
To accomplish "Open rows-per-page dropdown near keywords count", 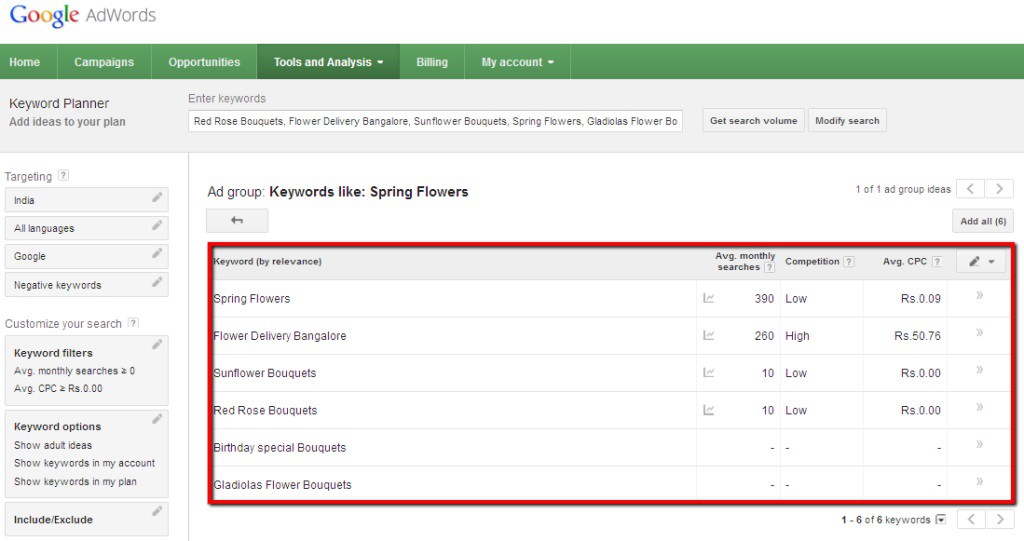I will [940, 519].
